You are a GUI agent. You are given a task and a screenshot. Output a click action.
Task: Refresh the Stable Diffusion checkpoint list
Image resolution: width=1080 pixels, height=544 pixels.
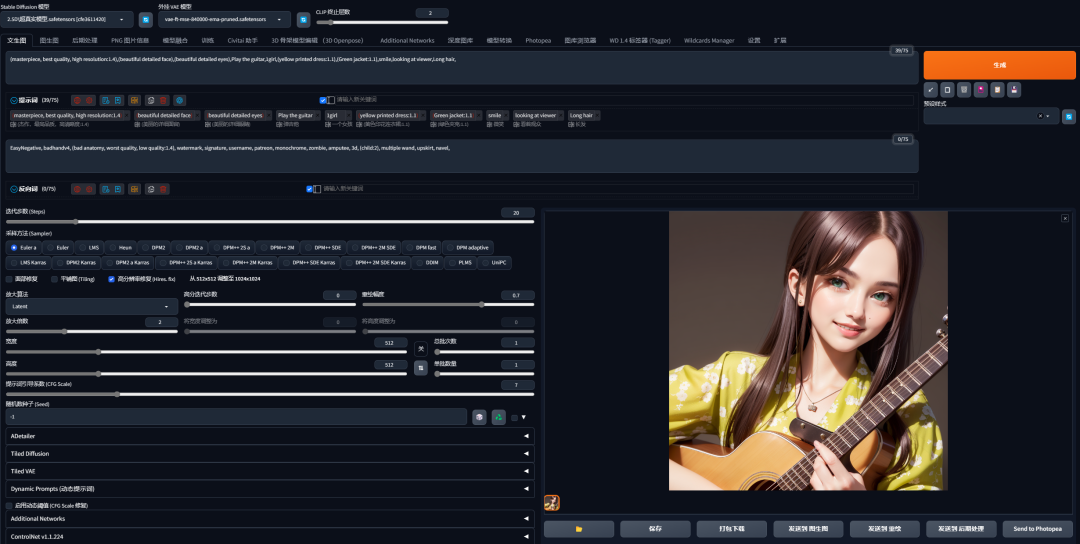pyautogui.click(x=145, y=19)
